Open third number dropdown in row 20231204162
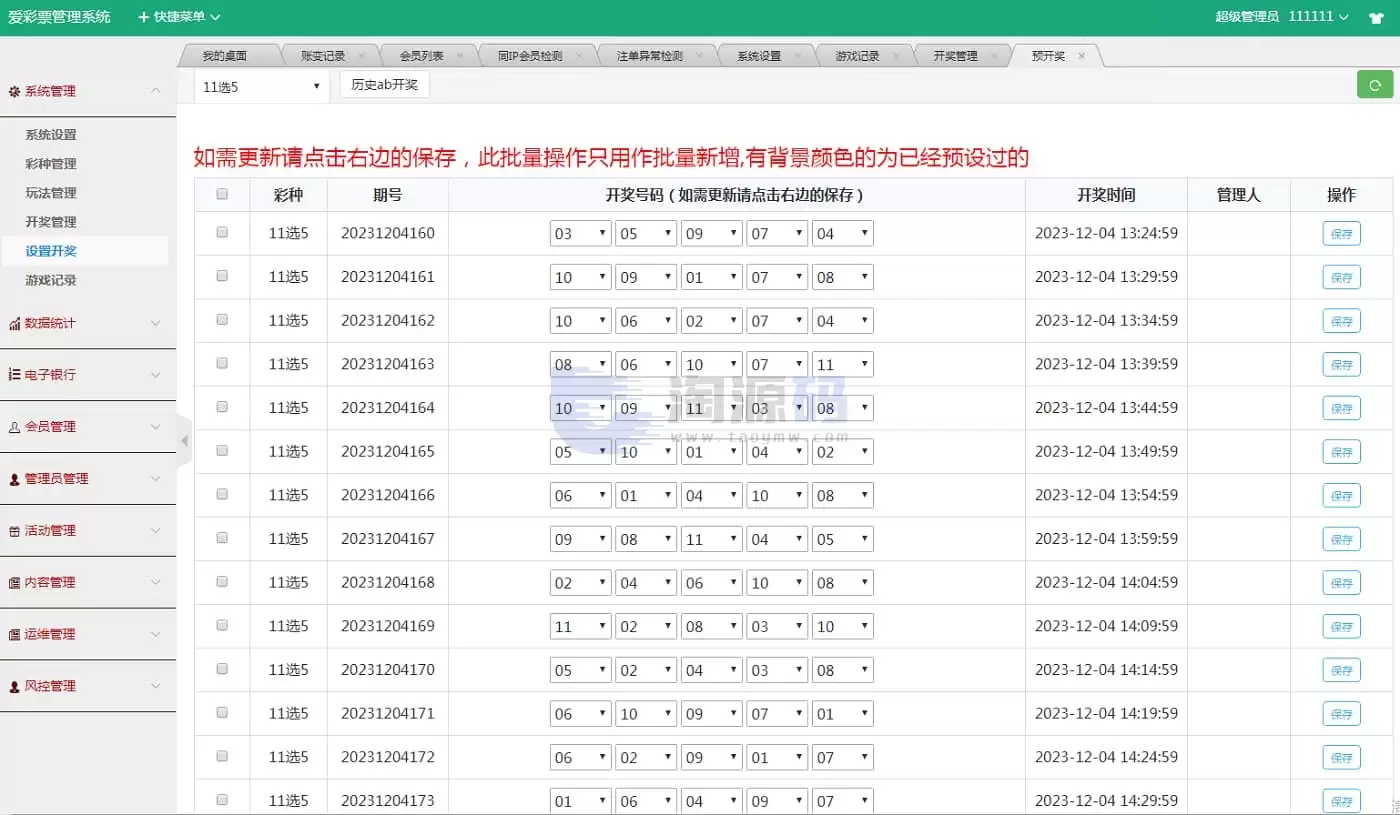The image size is (1400, 815). (711, 321)
